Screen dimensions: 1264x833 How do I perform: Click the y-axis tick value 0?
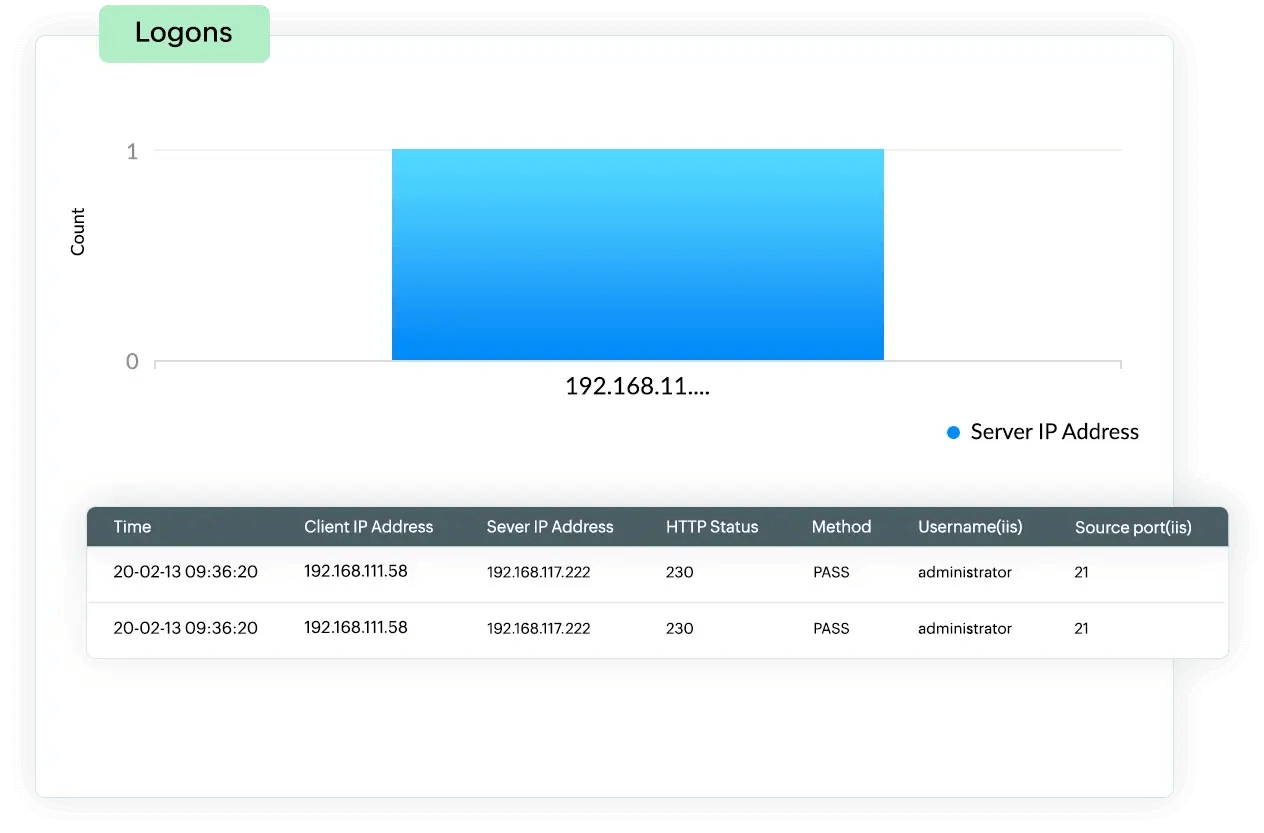[x=132, y=362]
